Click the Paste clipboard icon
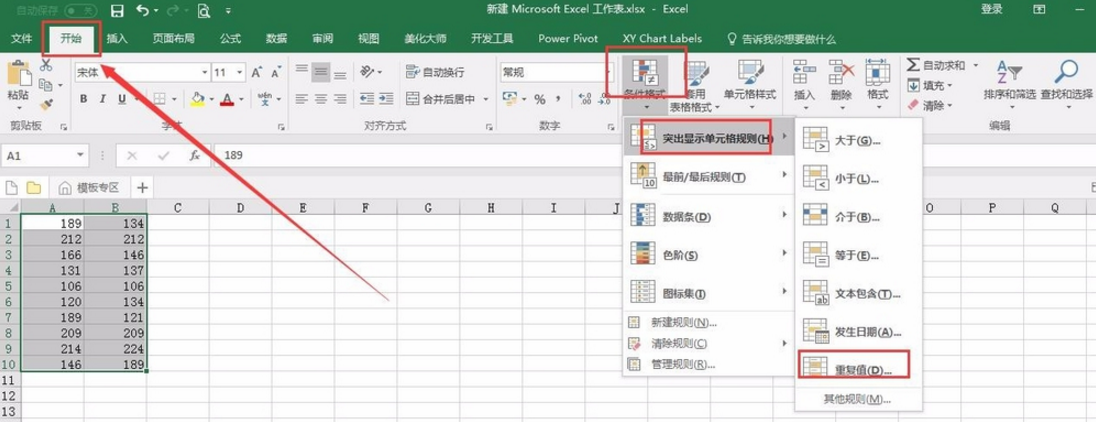The height and width of the screenshot is (422, 1096). click(17, 74)
